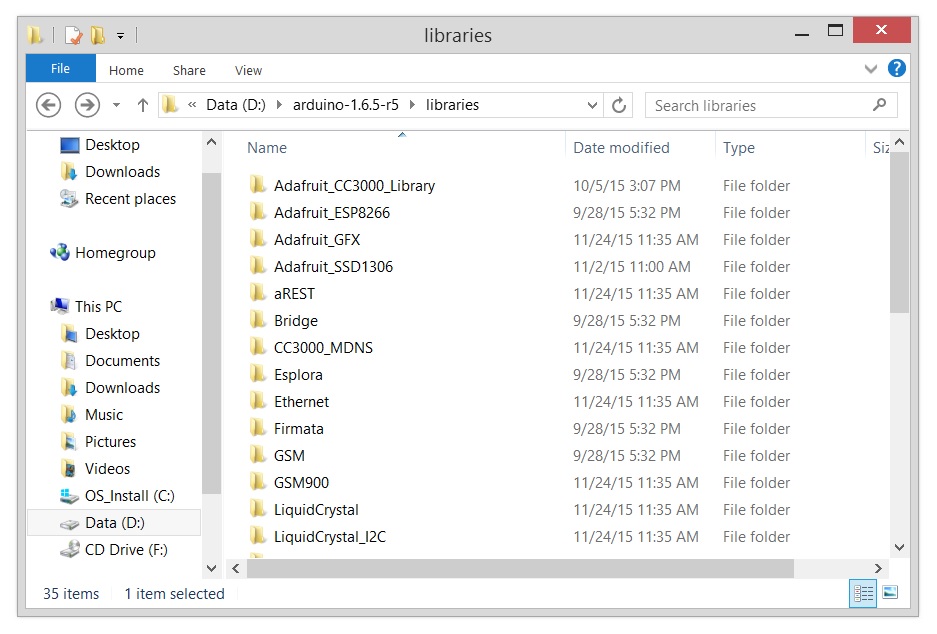Select the Firmata folder icon
Viewport: 937px width, 634px height.
258,427
